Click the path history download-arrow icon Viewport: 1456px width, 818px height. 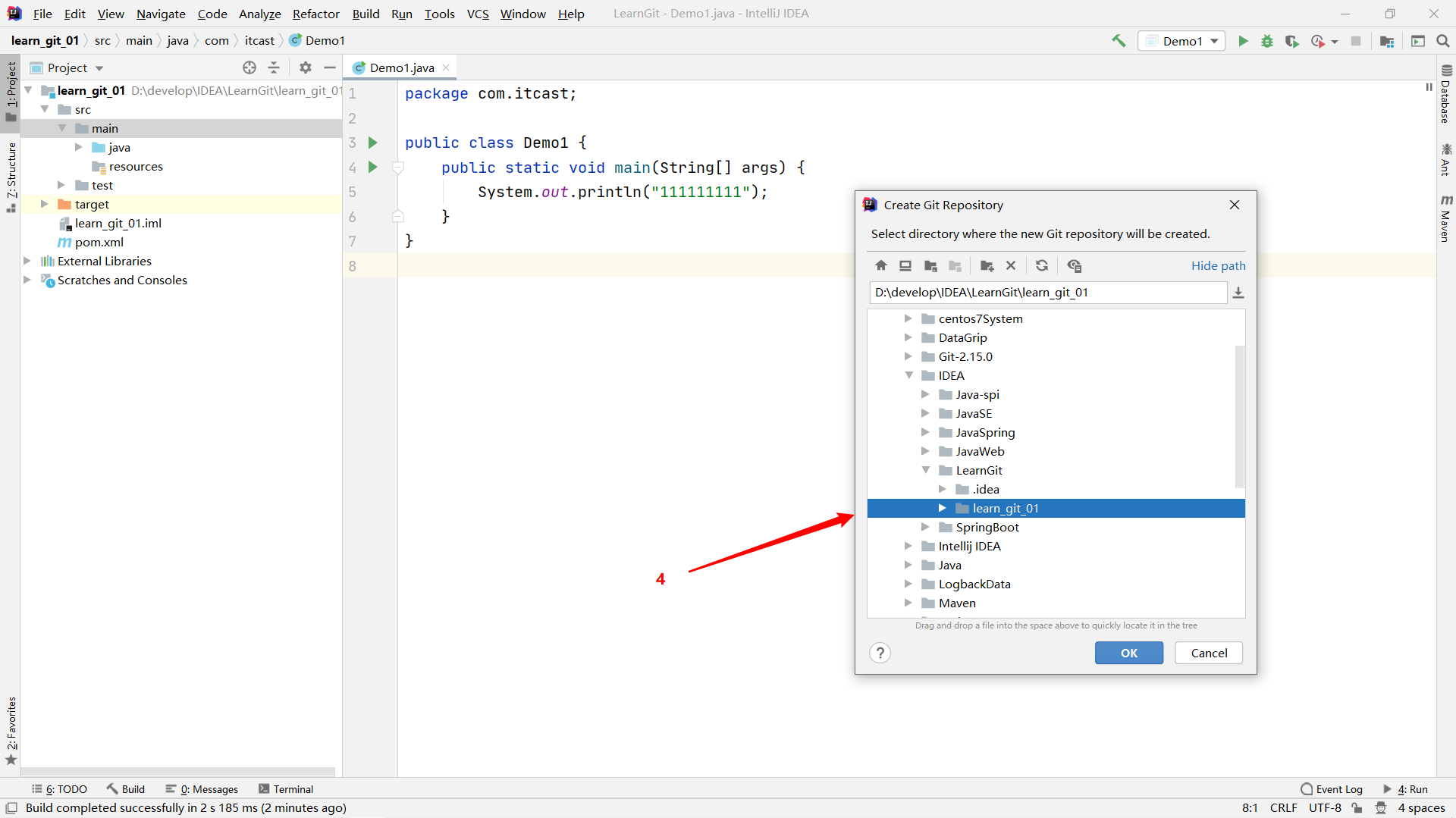(x=1238, y=293)
